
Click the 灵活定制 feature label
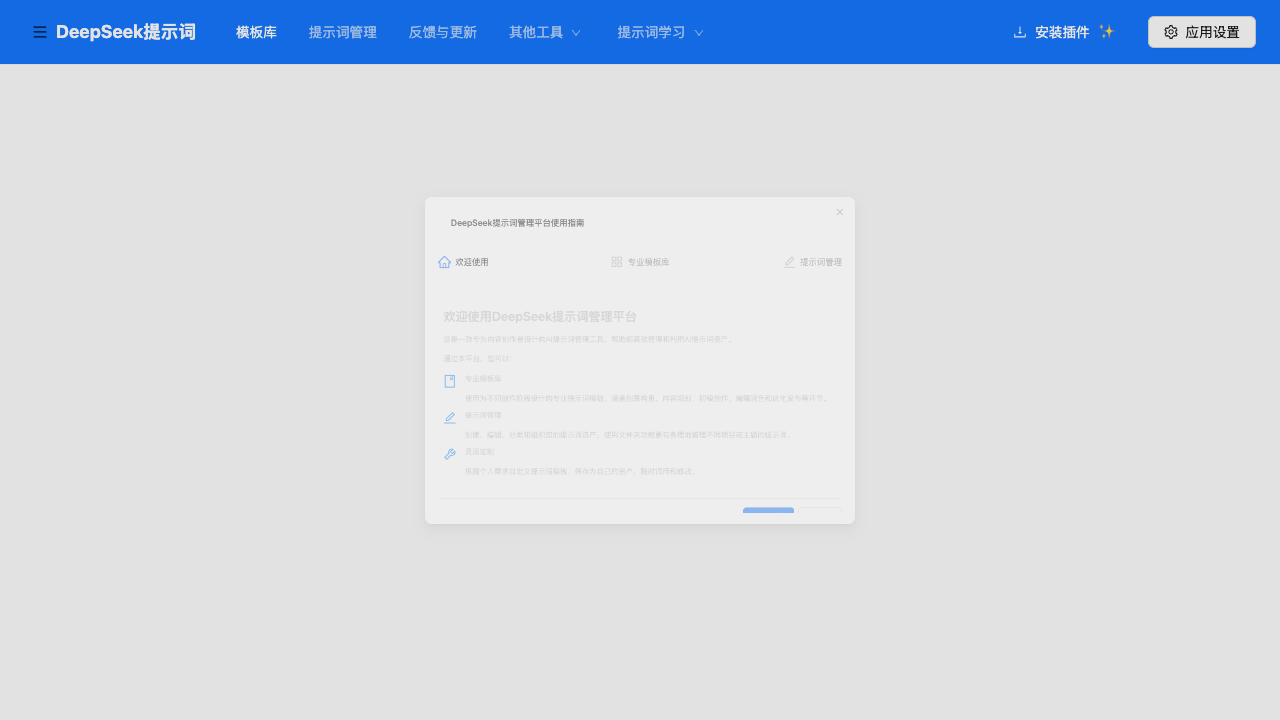(x=480, y=452)
